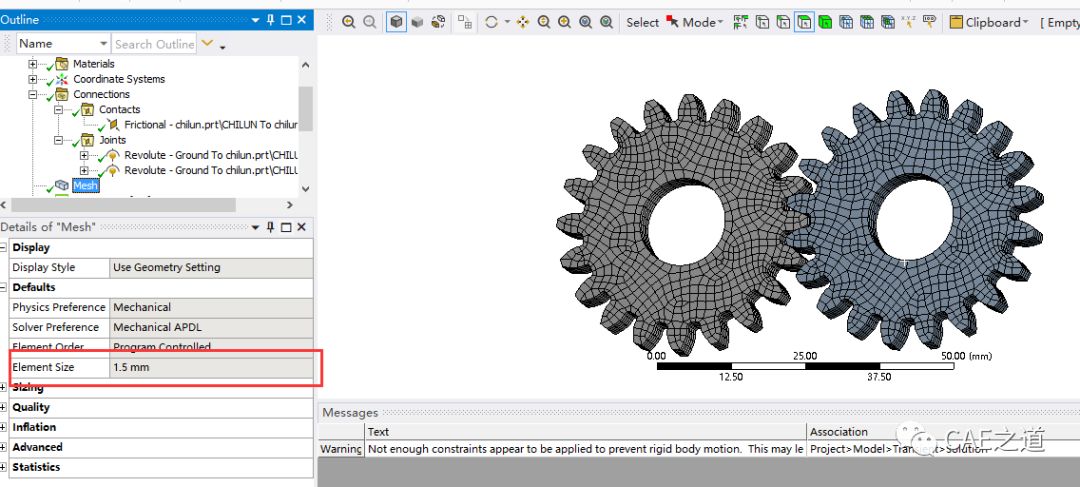Click Outline horizontal scrollbar right arrow
The width and height of the screenshot is (1080, 487).
point(289,205)
